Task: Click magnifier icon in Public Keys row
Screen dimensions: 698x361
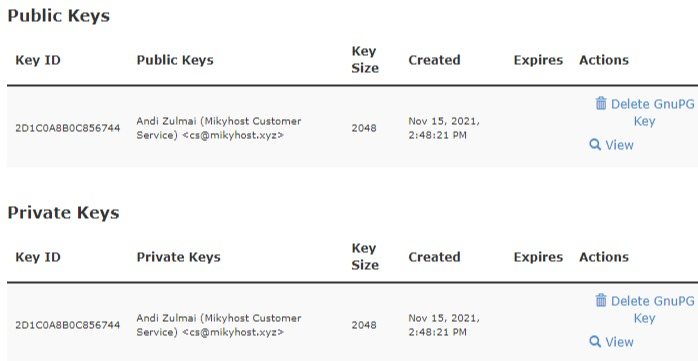Action: coord(595,145)
